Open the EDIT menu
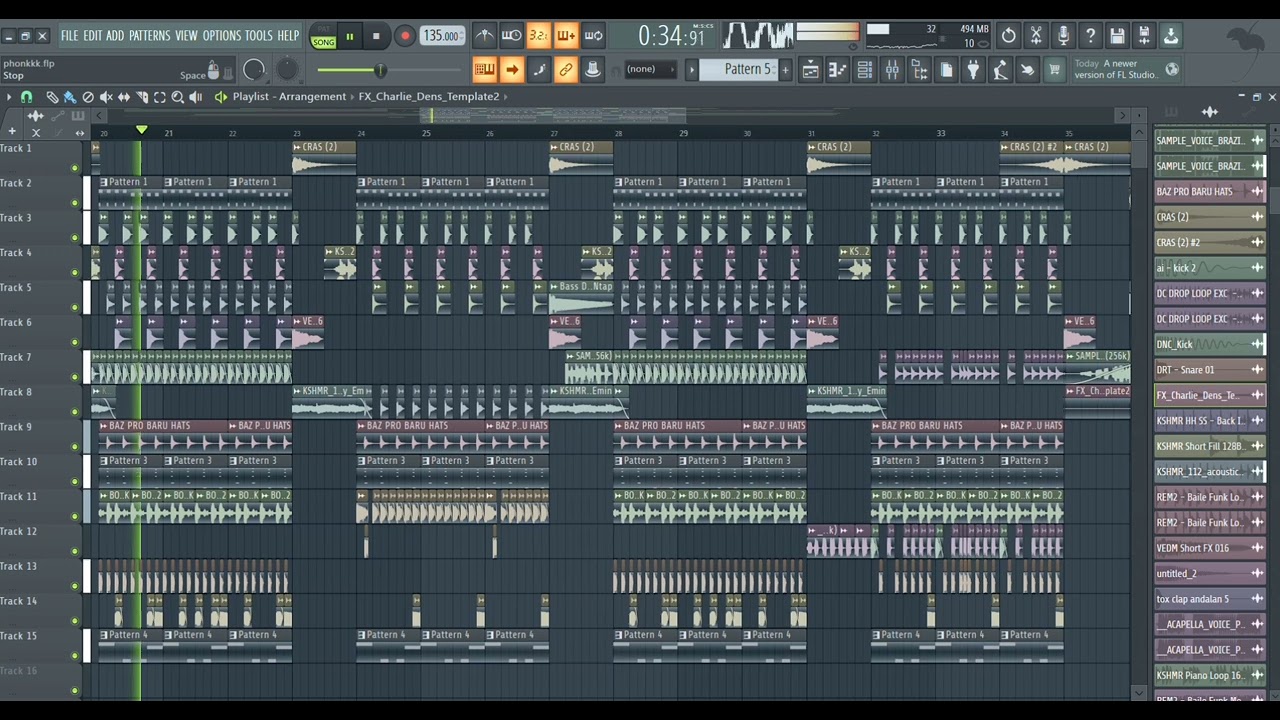1280x720 pixels. tap(92, 36)
